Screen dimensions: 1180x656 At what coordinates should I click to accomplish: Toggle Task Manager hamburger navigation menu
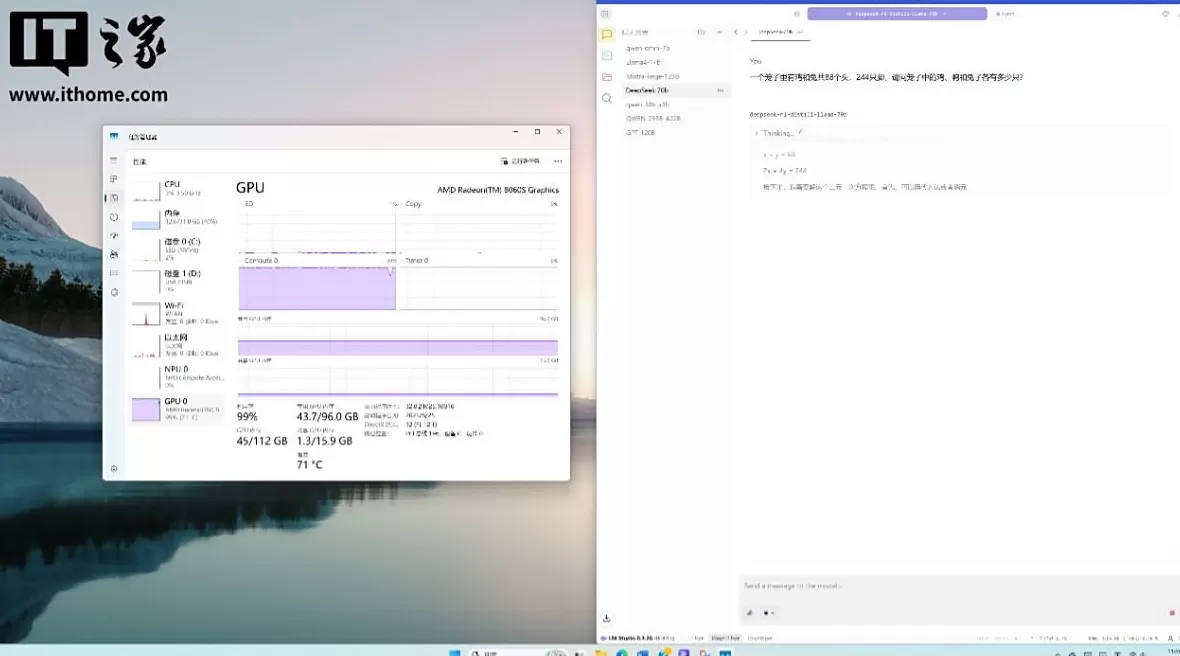click(x=114, y=160)
